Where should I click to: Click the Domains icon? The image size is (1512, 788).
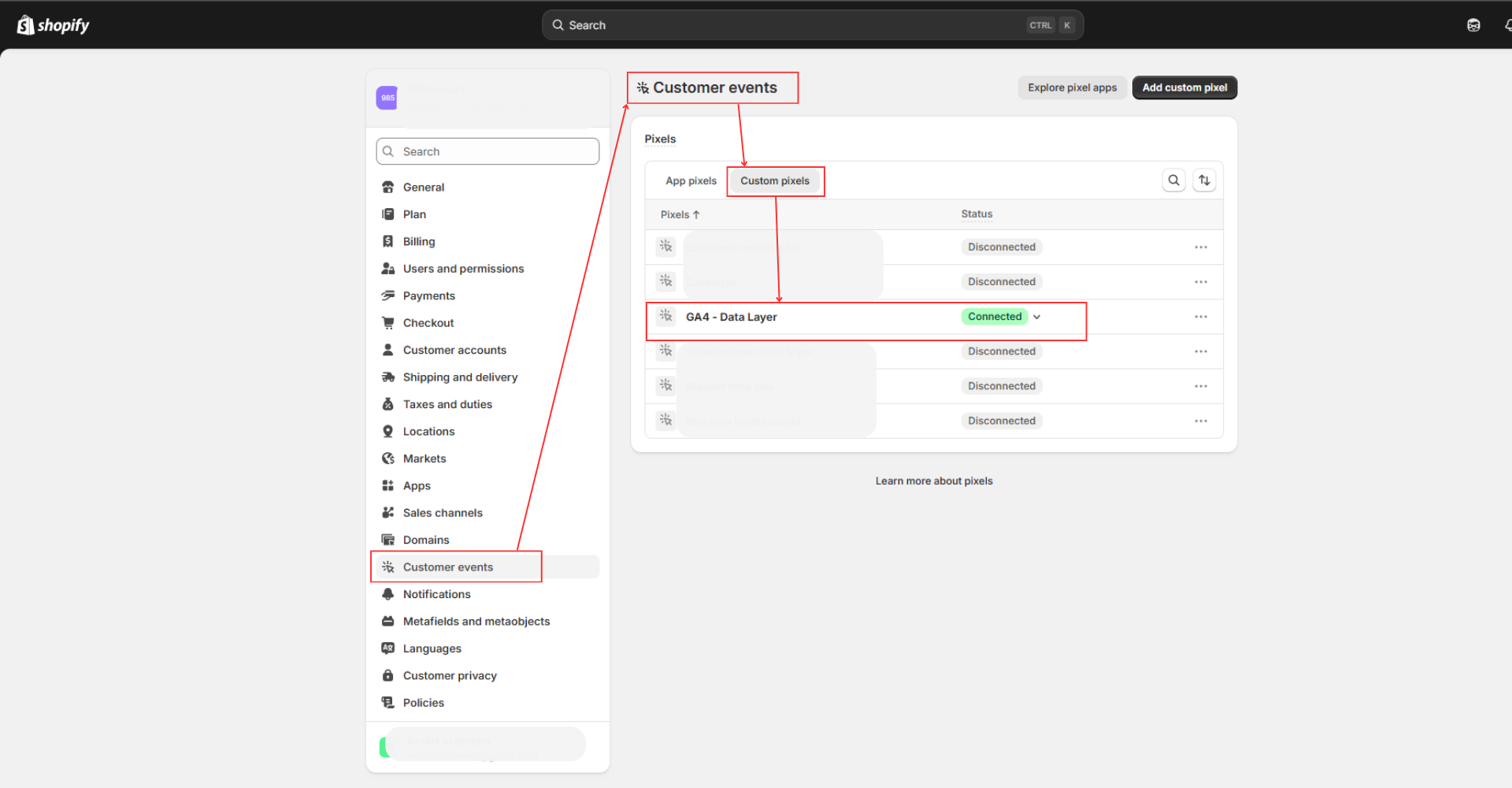coord(388,540)
